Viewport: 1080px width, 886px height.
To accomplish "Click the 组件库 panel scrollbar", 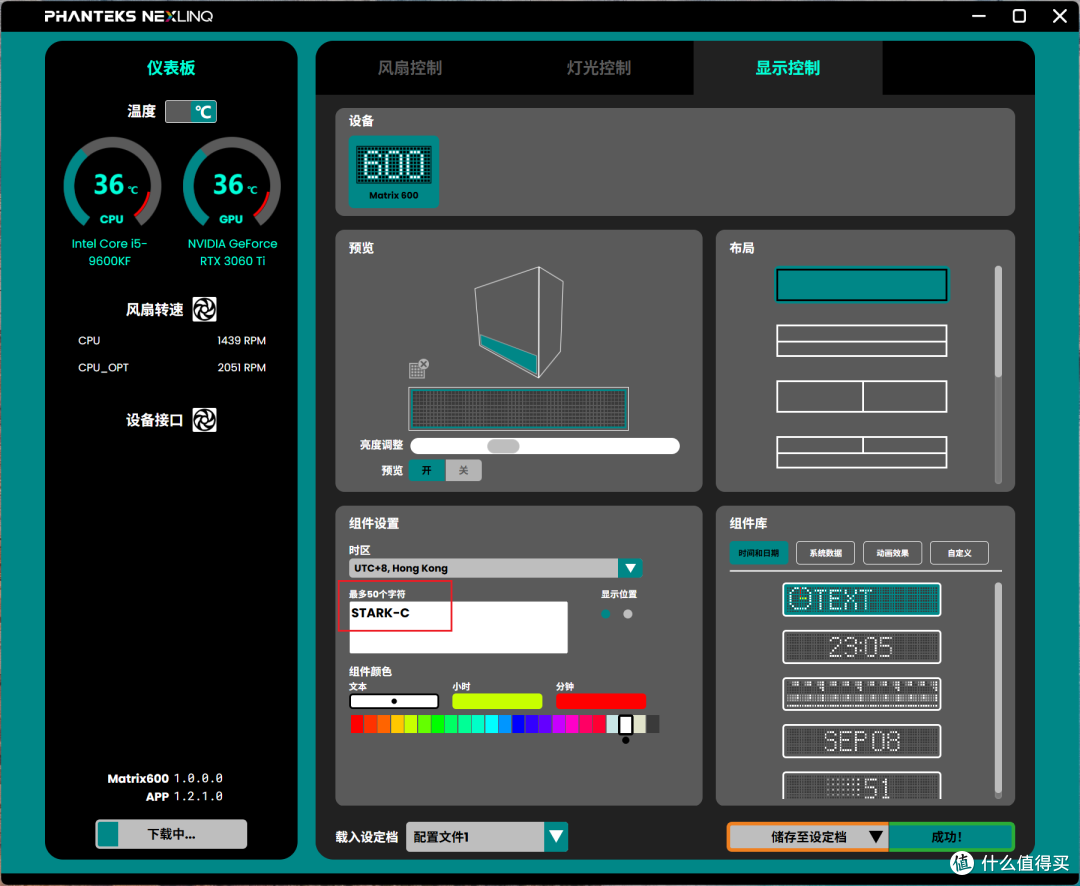I will 998,690.
